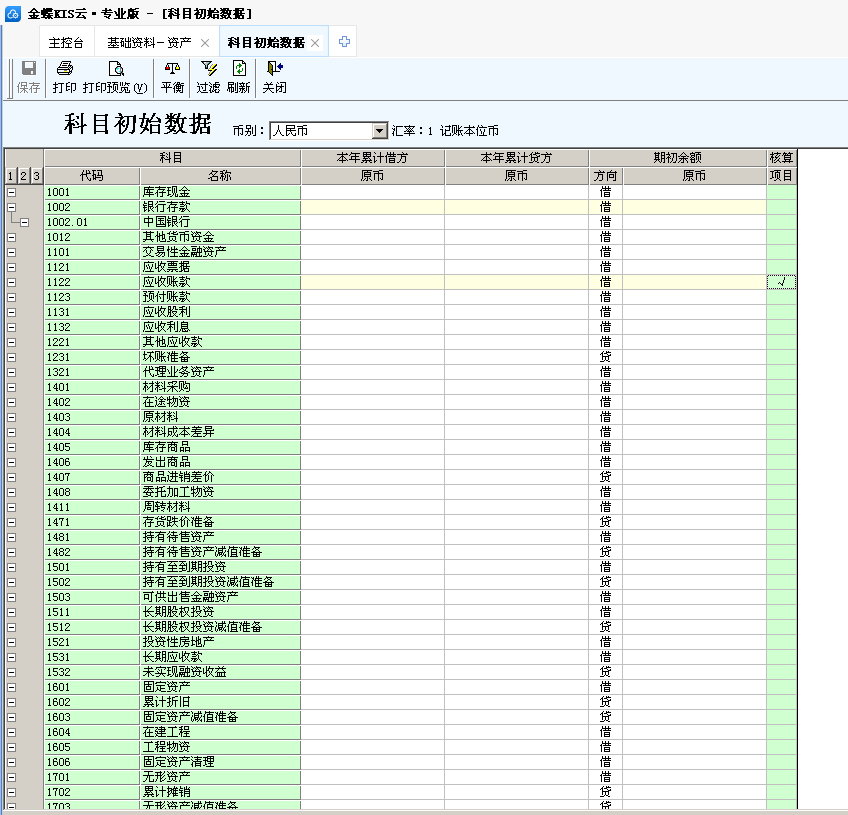Show outline level 2 in the grid
Viewport: 848px width, 815px height.
coord(24,176)
